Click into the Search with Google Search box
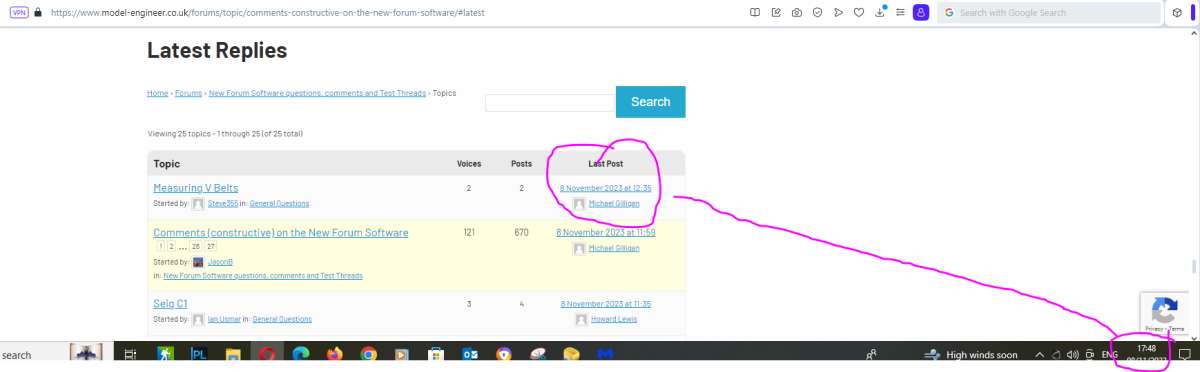The image size is (1200, 372). [1049, 13]
